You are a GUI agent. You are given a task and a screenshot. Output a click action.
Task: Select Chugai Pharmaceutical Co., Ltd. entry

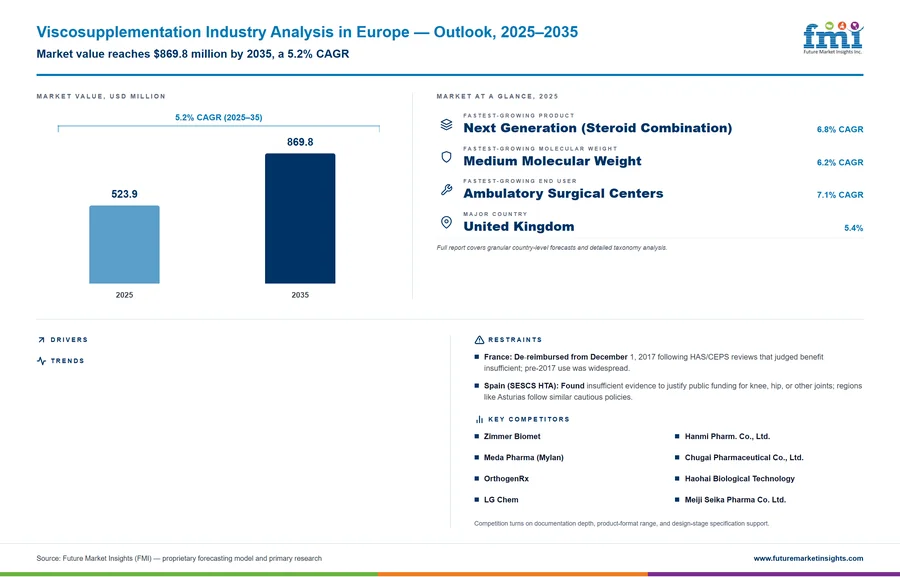744,458
